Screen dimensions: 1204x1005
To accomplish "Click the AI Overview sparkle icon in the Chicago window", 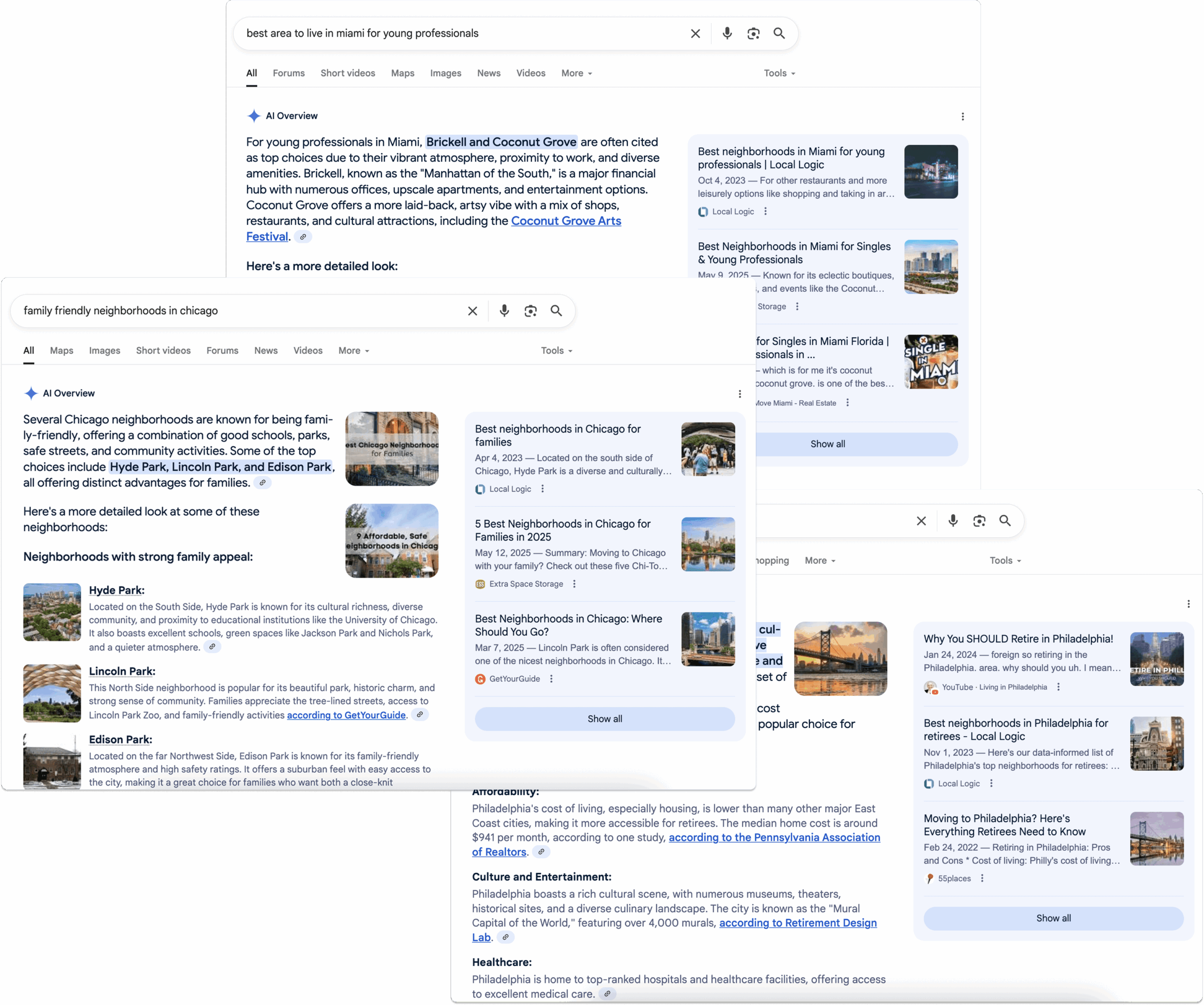I will (31, 393).
